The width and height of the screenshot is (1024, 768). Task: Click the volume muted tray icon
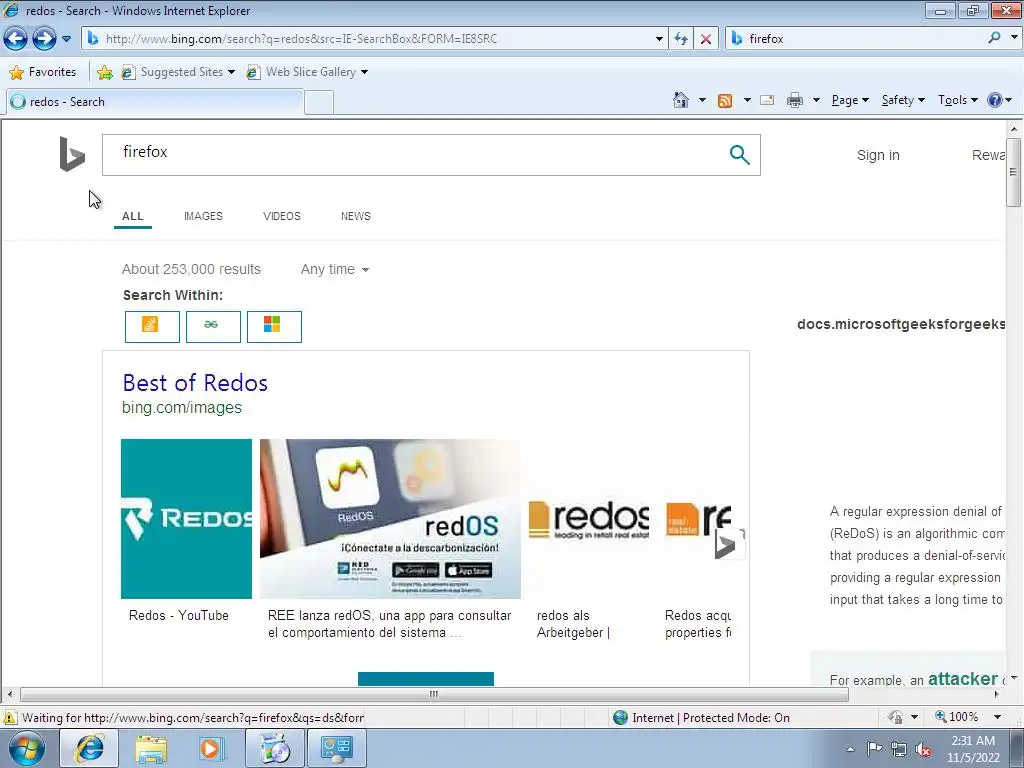click(x=923, y=749)
